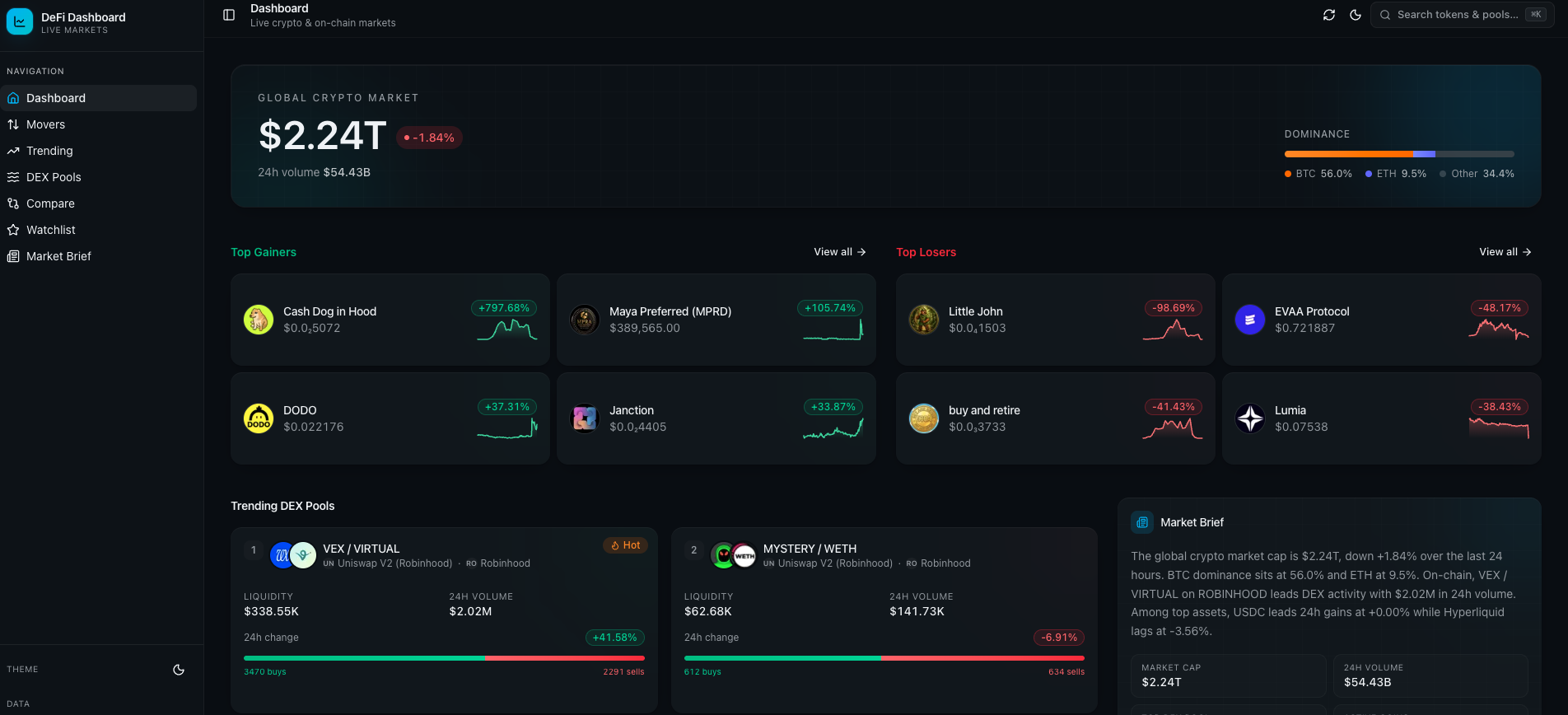Click the Maya Preferred token icon
Image resolution: width=1568 pixels, height=715 pixels.
click(585, 320)
